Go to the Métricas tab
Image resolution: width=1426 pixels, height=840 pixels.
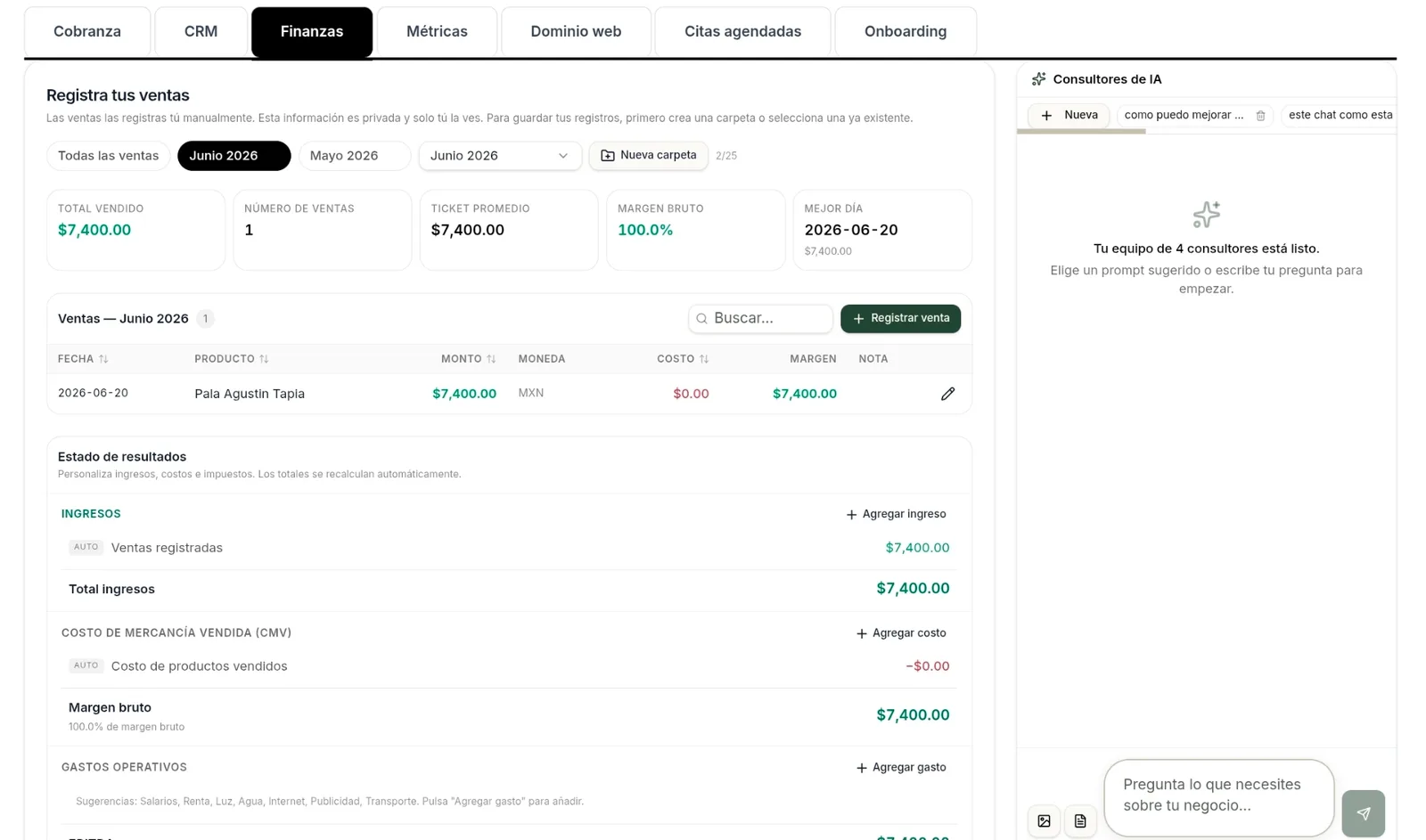coord(437,31)
